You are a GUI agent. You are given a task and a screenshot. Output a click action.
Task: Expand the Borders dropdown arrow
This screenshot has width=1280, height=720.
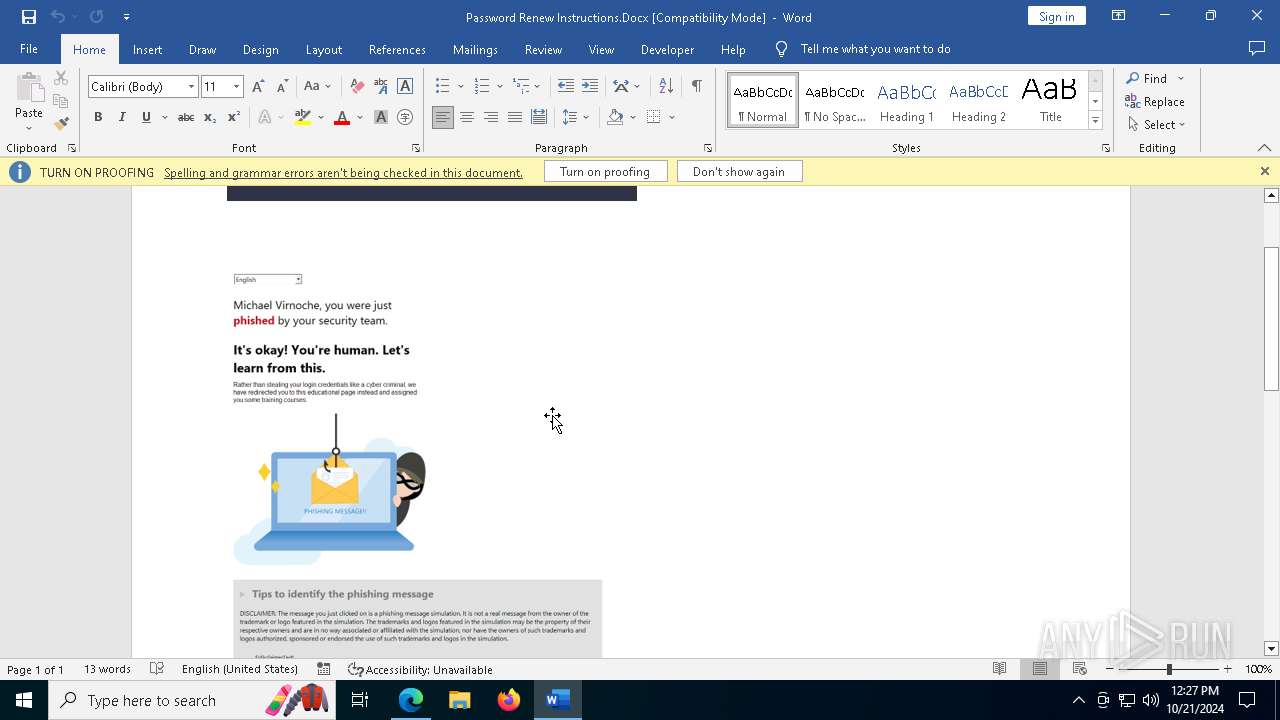pos(672,117)
